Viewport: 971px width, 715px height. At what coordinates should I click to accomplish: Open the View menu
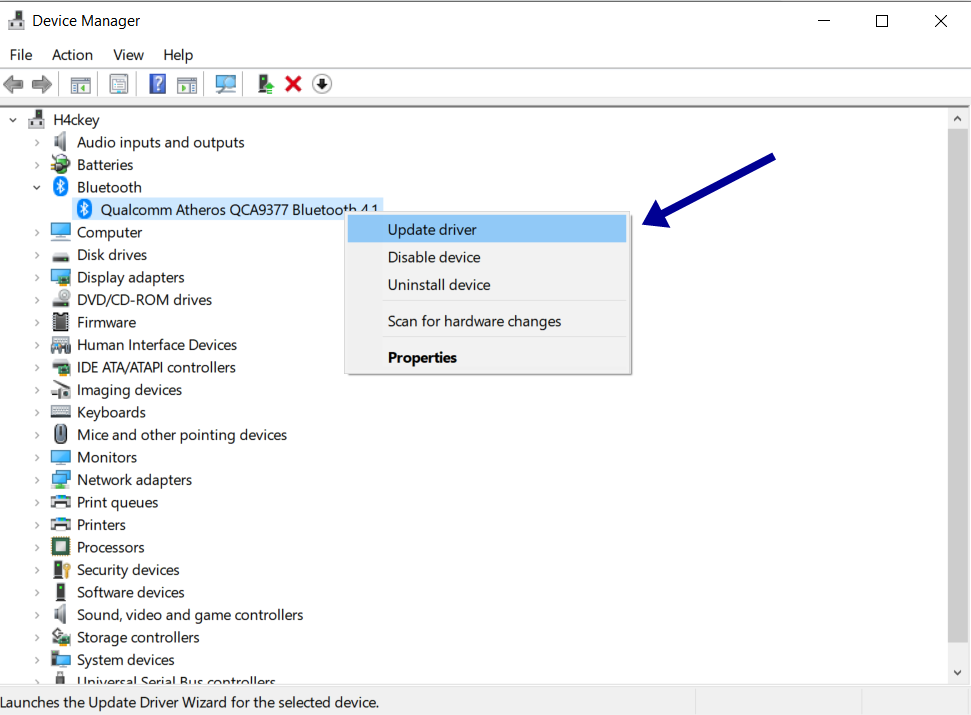point(128,55)
